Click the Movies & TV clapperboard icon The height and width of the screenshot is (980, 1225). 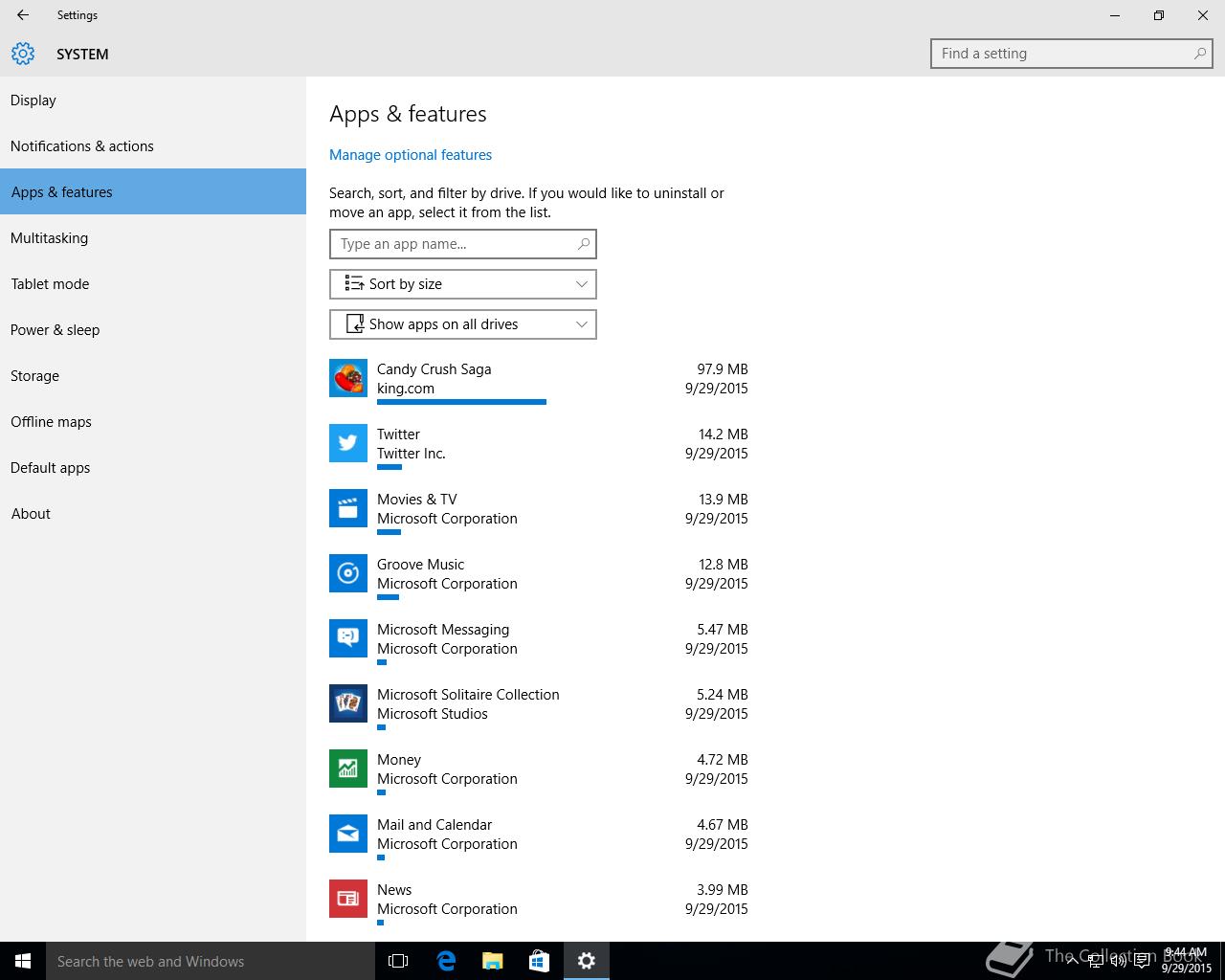tap(348, 509)
